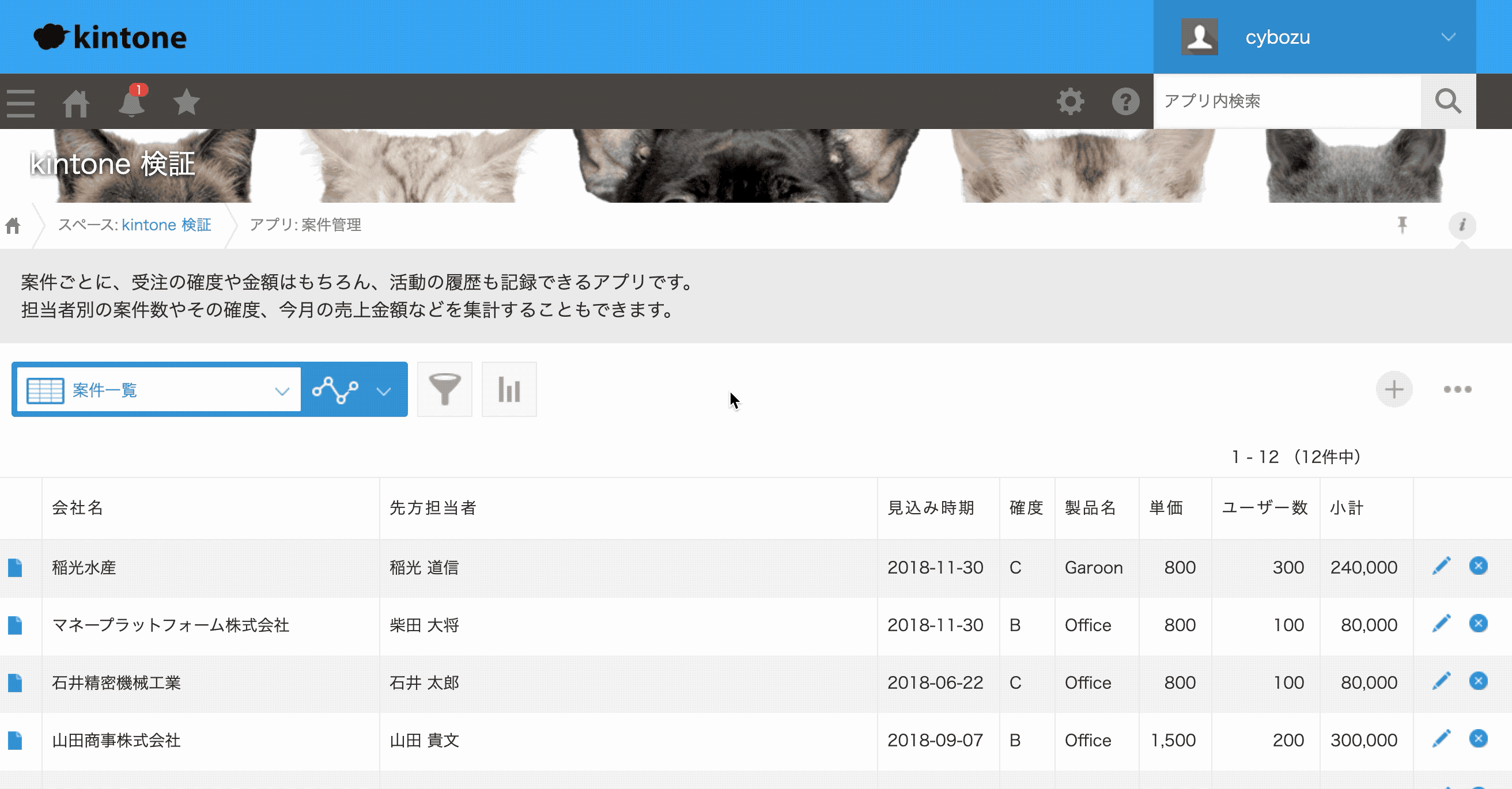Open notifications bell with badge
The width and height of the screenshot is (1512, 789).
(x=131, y=103)
